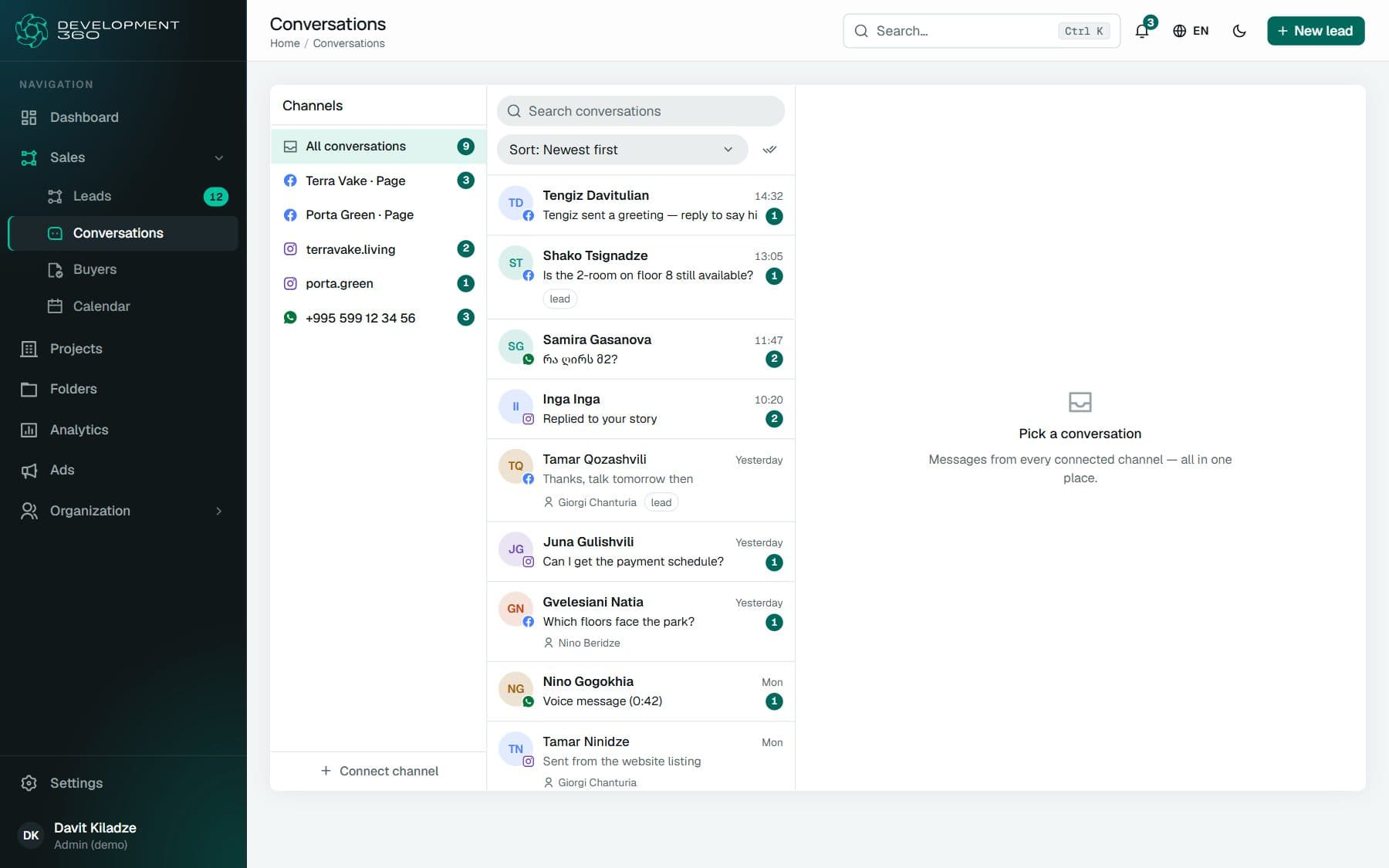Click SG avatar of Samira Gasanova
1389x868 pixels.
(x=515, y=346)
